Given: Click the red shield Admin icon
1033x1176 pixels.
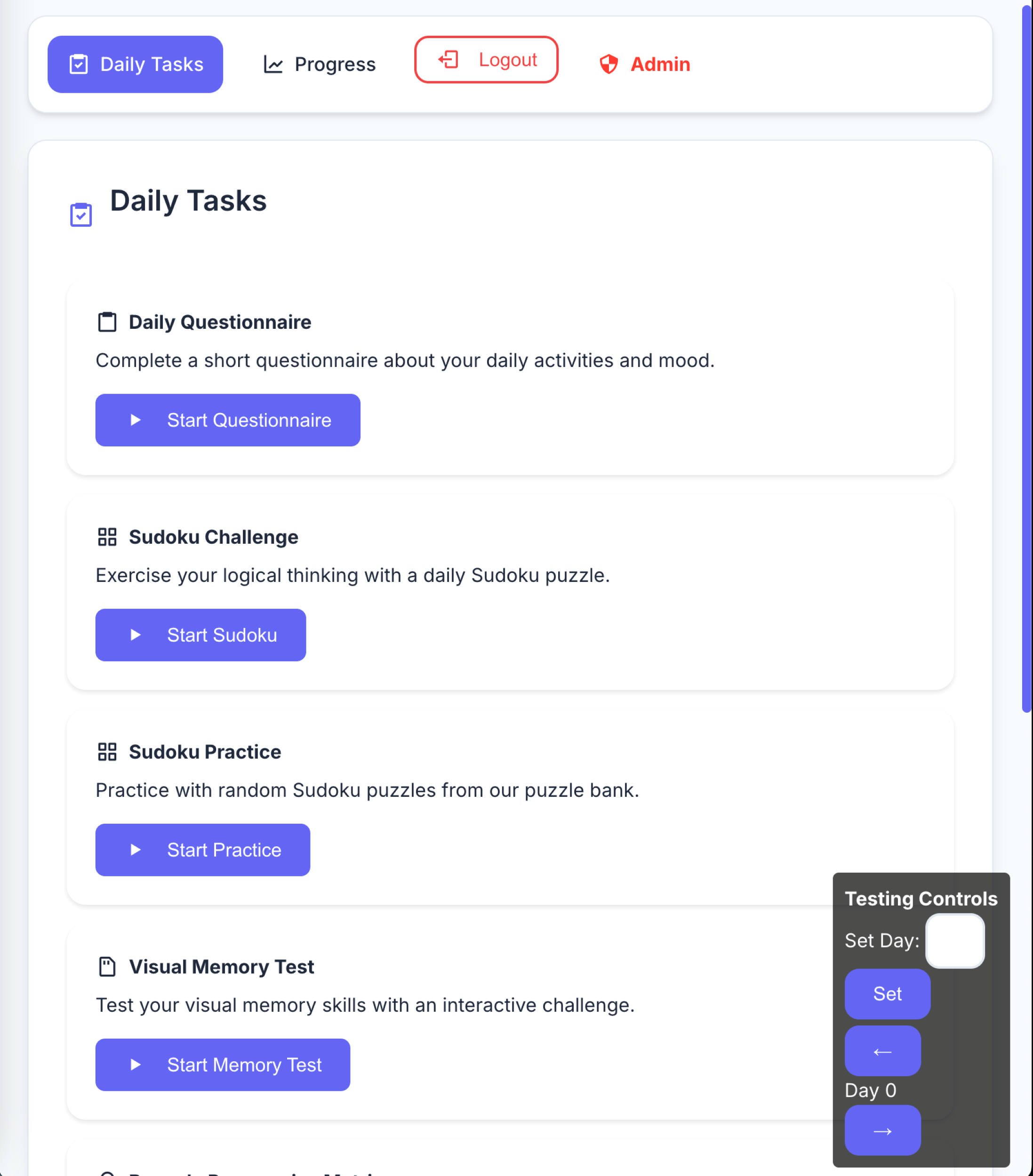Looking at the screenshot, I should point(609,64).
